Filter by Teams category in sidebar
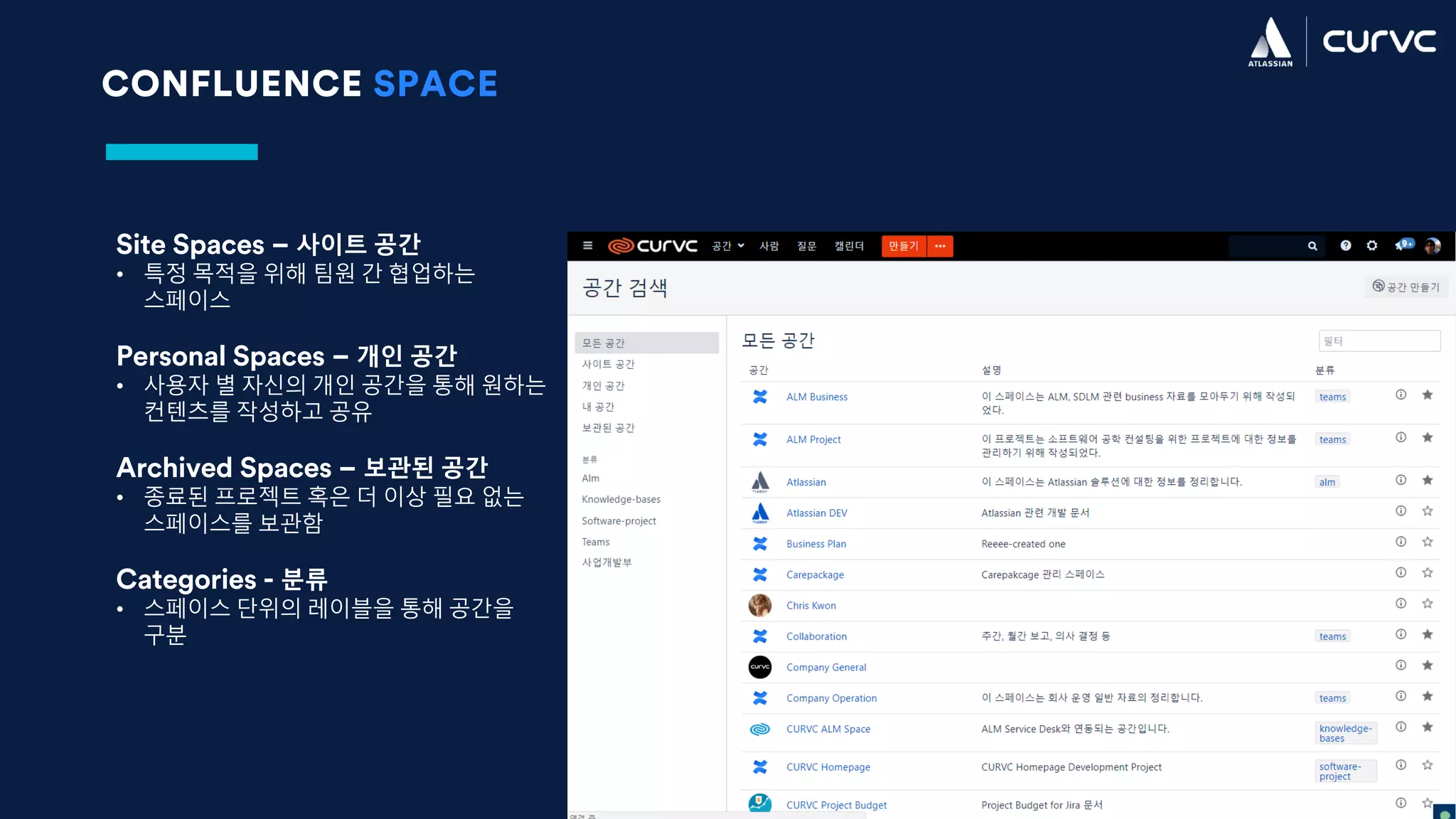 tap(595, 542)
